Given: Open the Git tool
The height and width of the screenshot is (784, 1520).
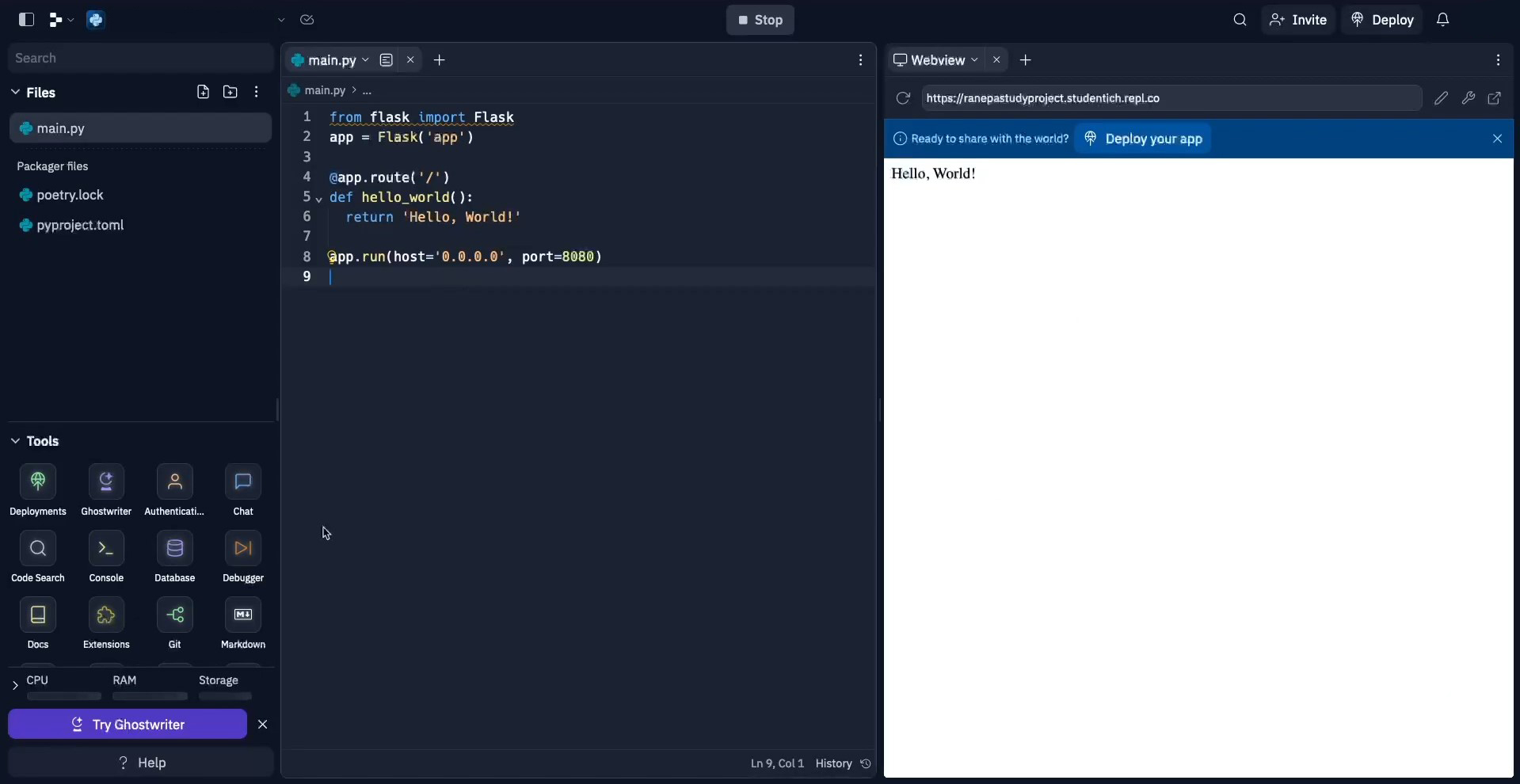Looking at the screenshot, I should (175, 615).
